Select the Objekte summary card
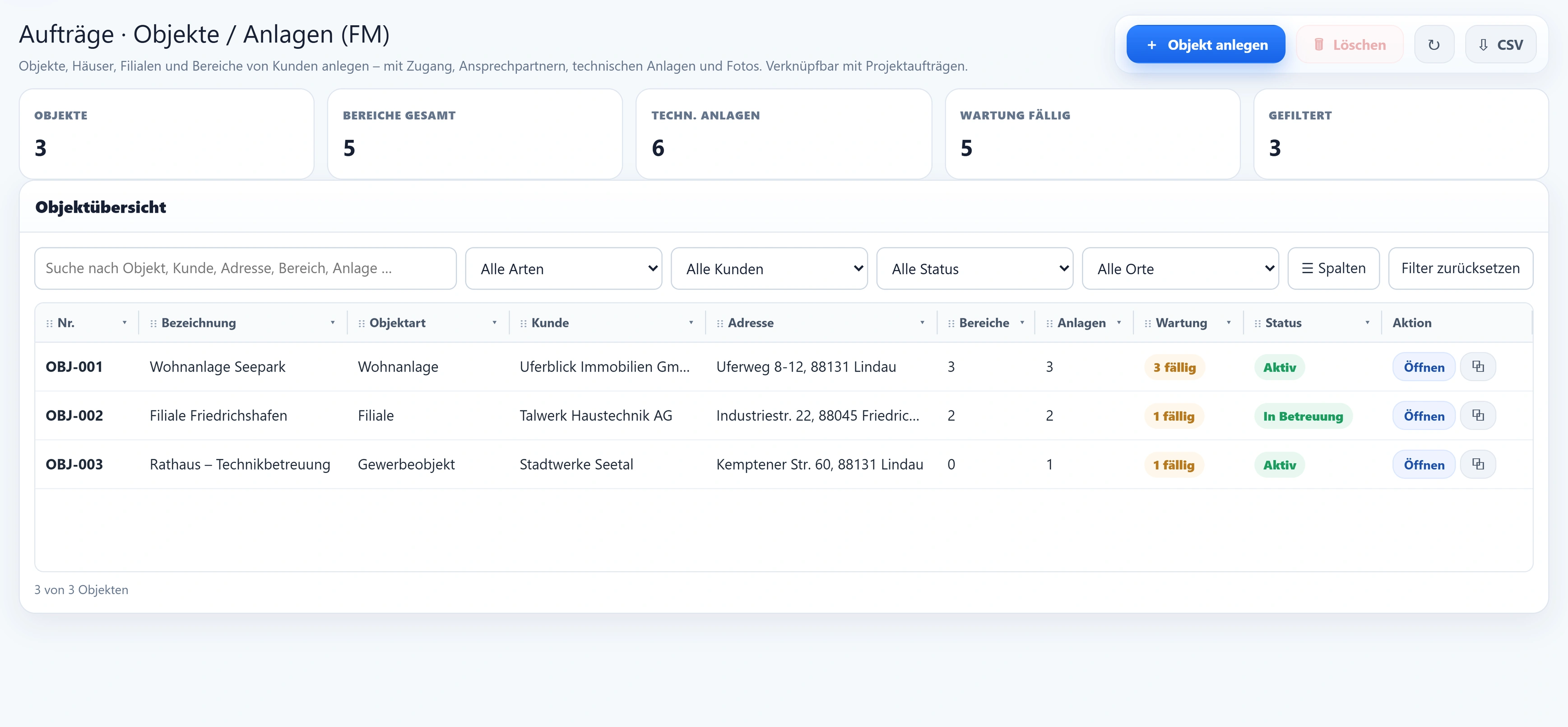 pyautogui.click(x=167, y=134)
